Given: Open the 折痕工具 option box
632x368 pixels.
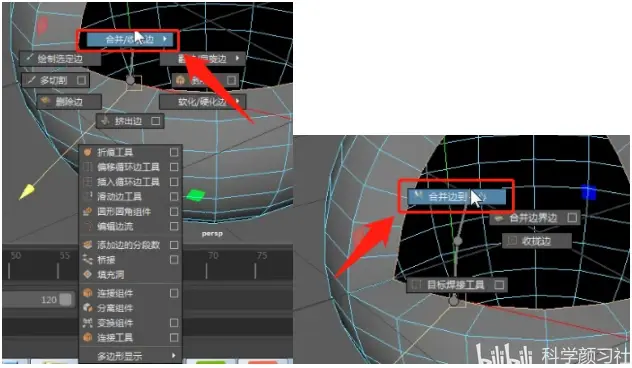Looking at the screenshot, I should pos(174,152).
